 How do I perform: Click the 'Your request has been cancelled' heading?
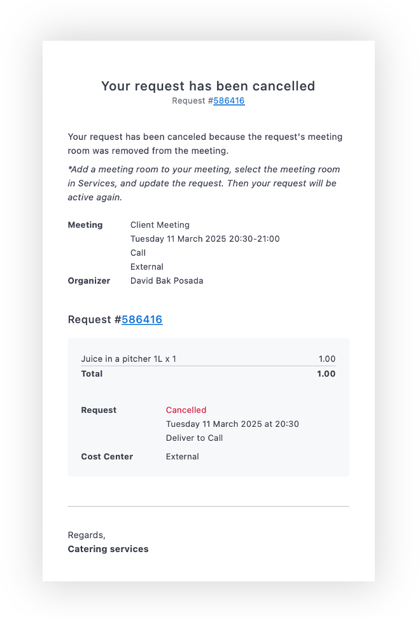click(208, 86)
